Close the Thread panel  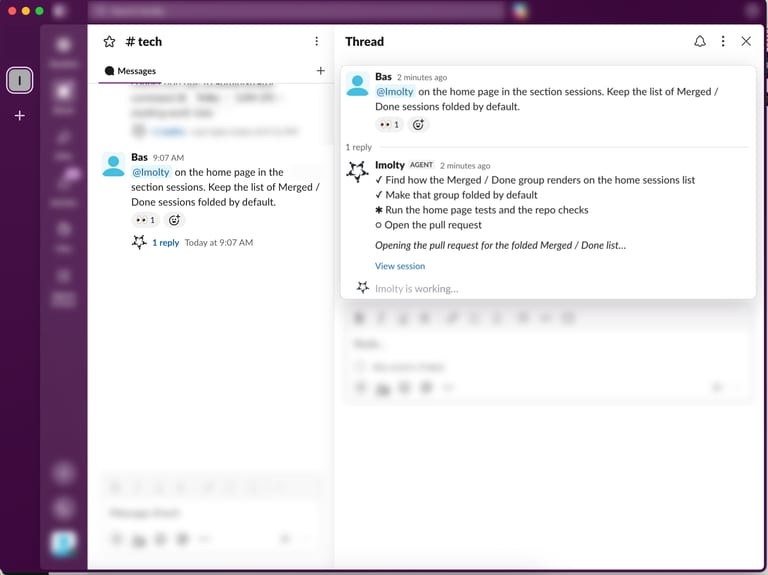coord(746,41)
